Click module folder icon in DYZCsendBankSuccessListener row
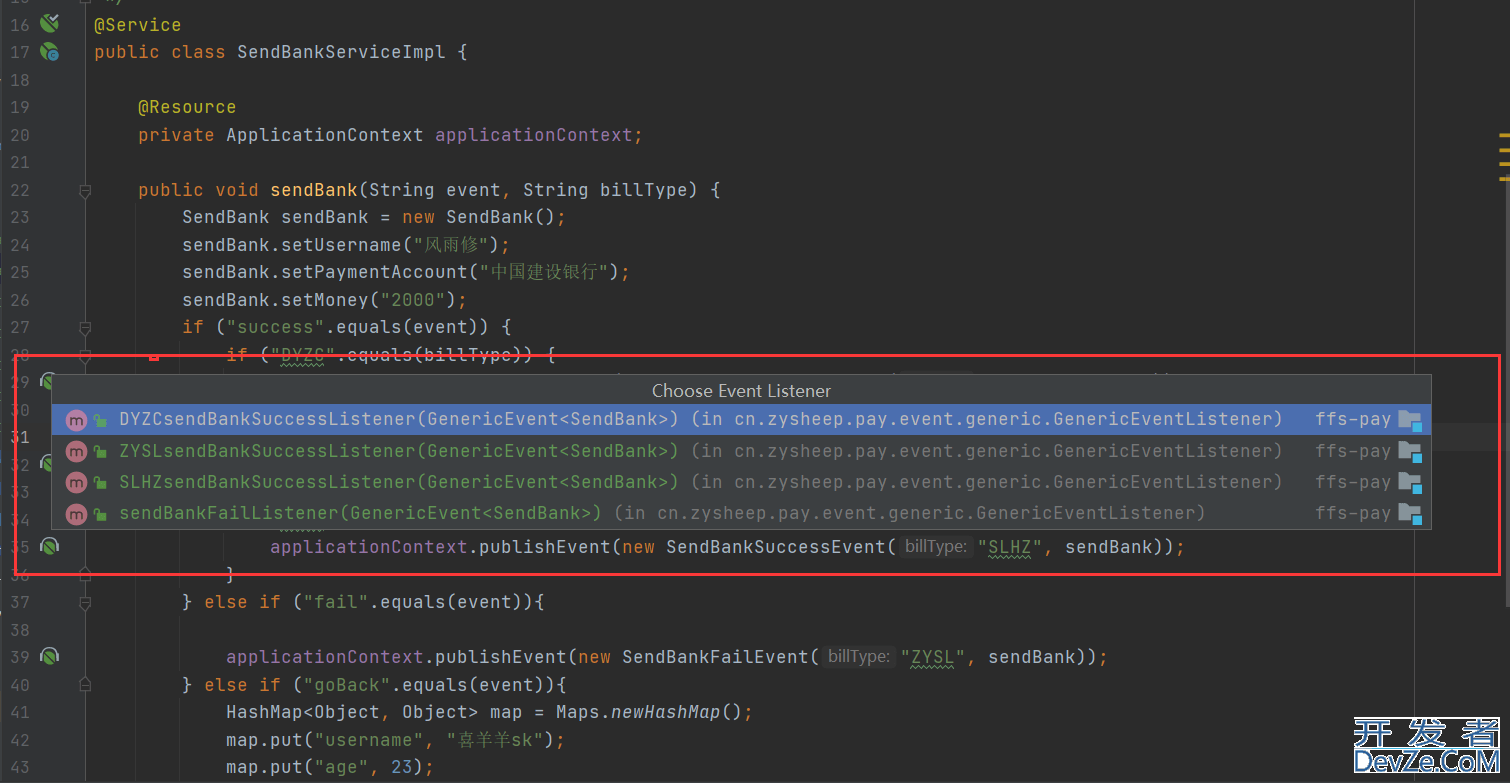The image size is (1510, 783). [1410, 420]
